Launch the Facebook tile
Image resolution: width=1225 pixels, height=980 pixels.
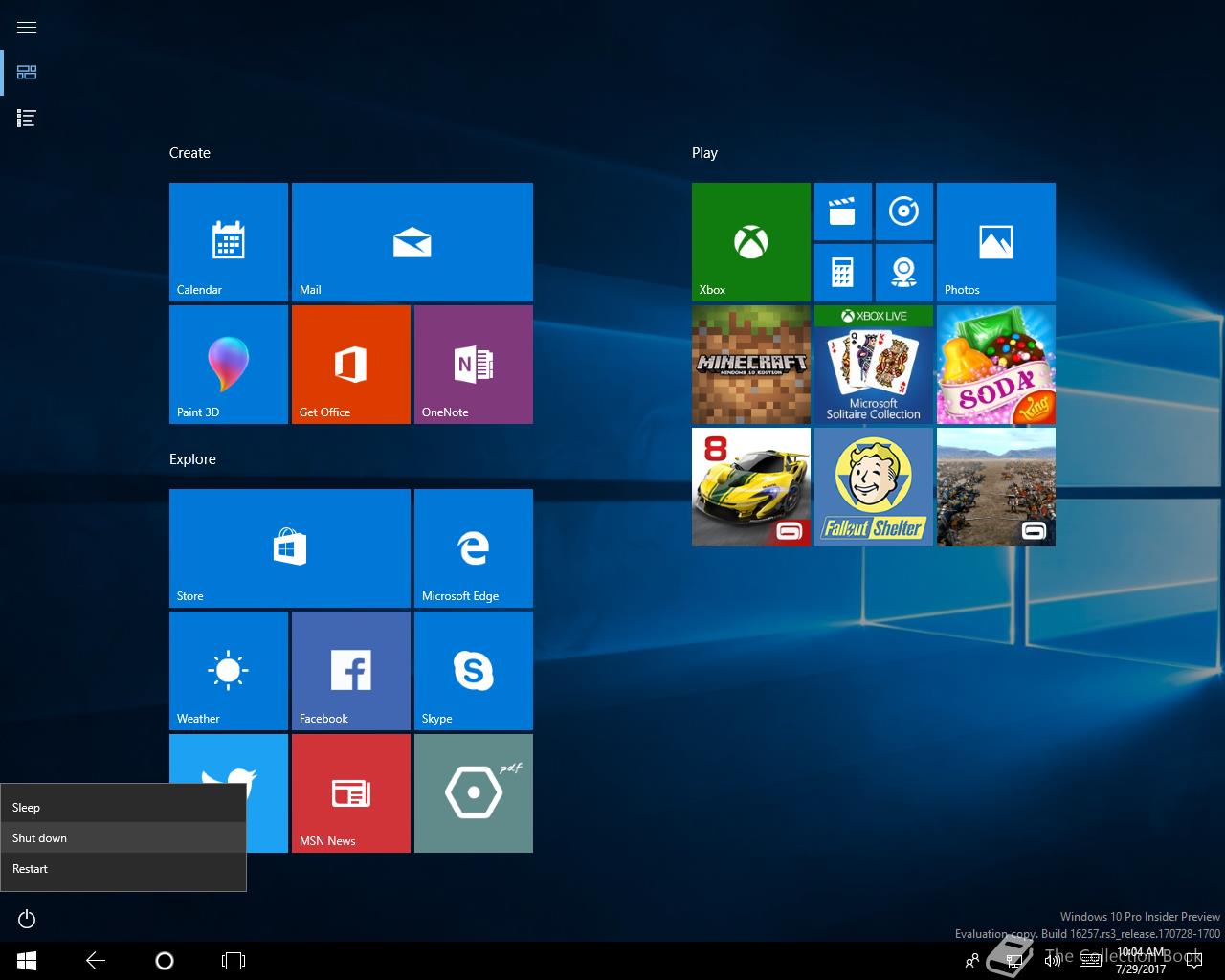pyautogui.click(x=351, y=671)
